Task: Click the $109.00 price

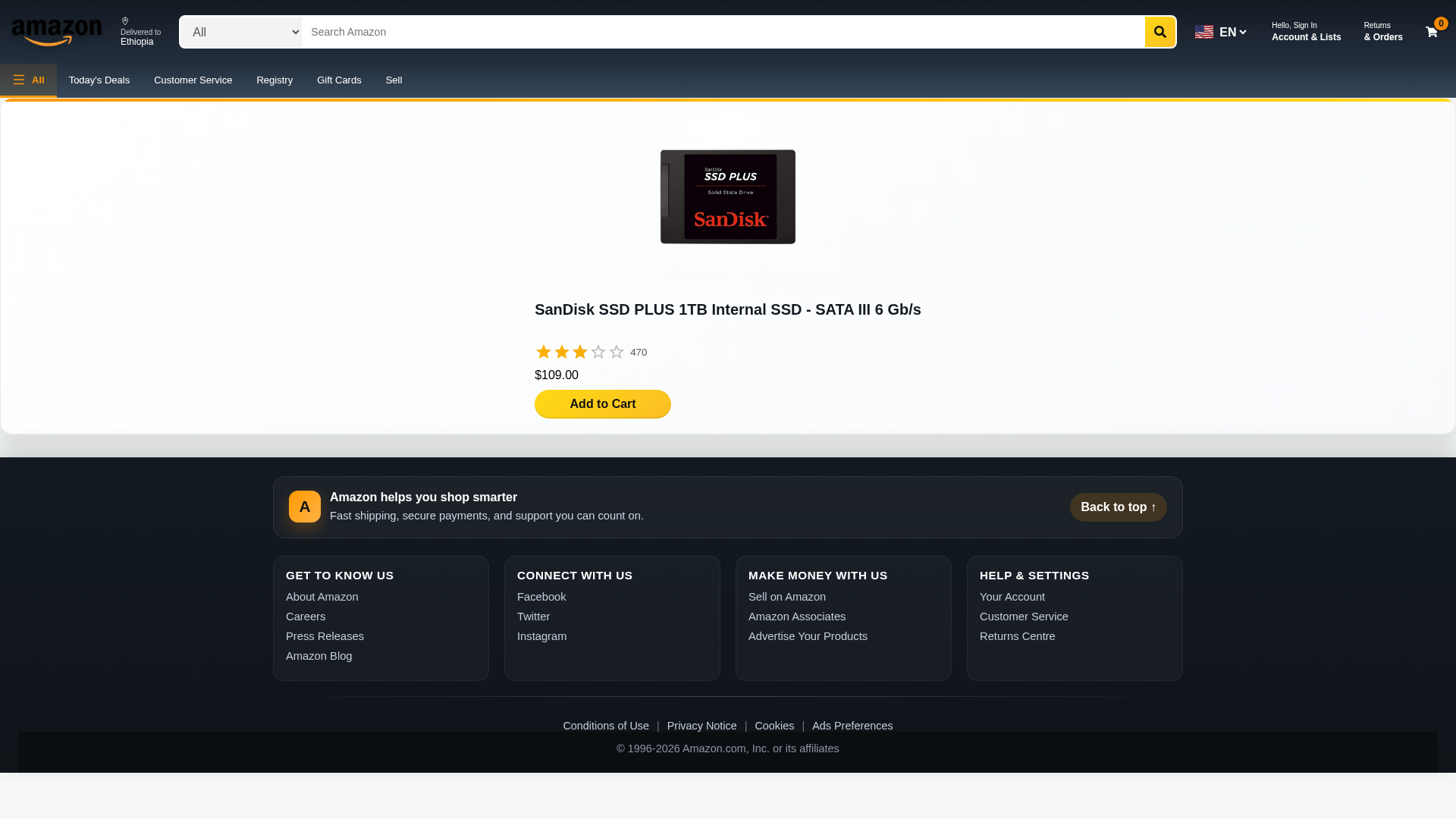Action: (557, 375)
